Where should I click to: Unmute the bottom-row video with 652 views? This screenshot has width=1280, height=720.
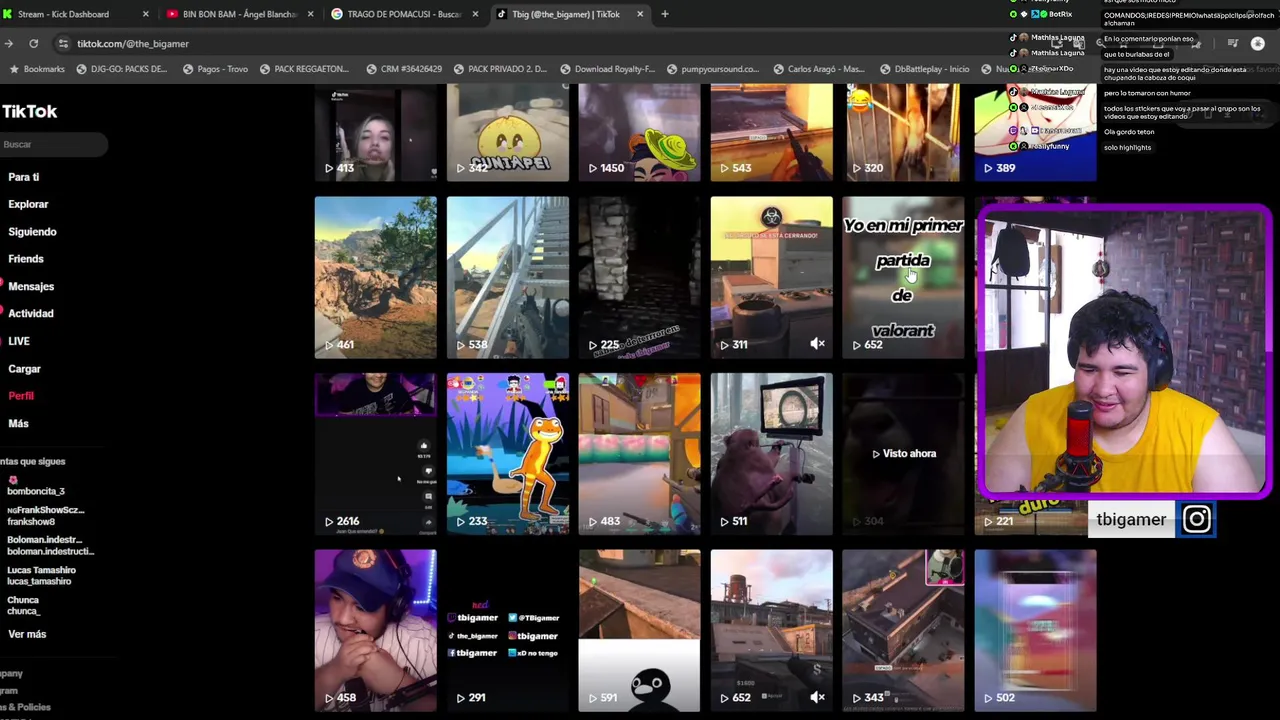817,697
